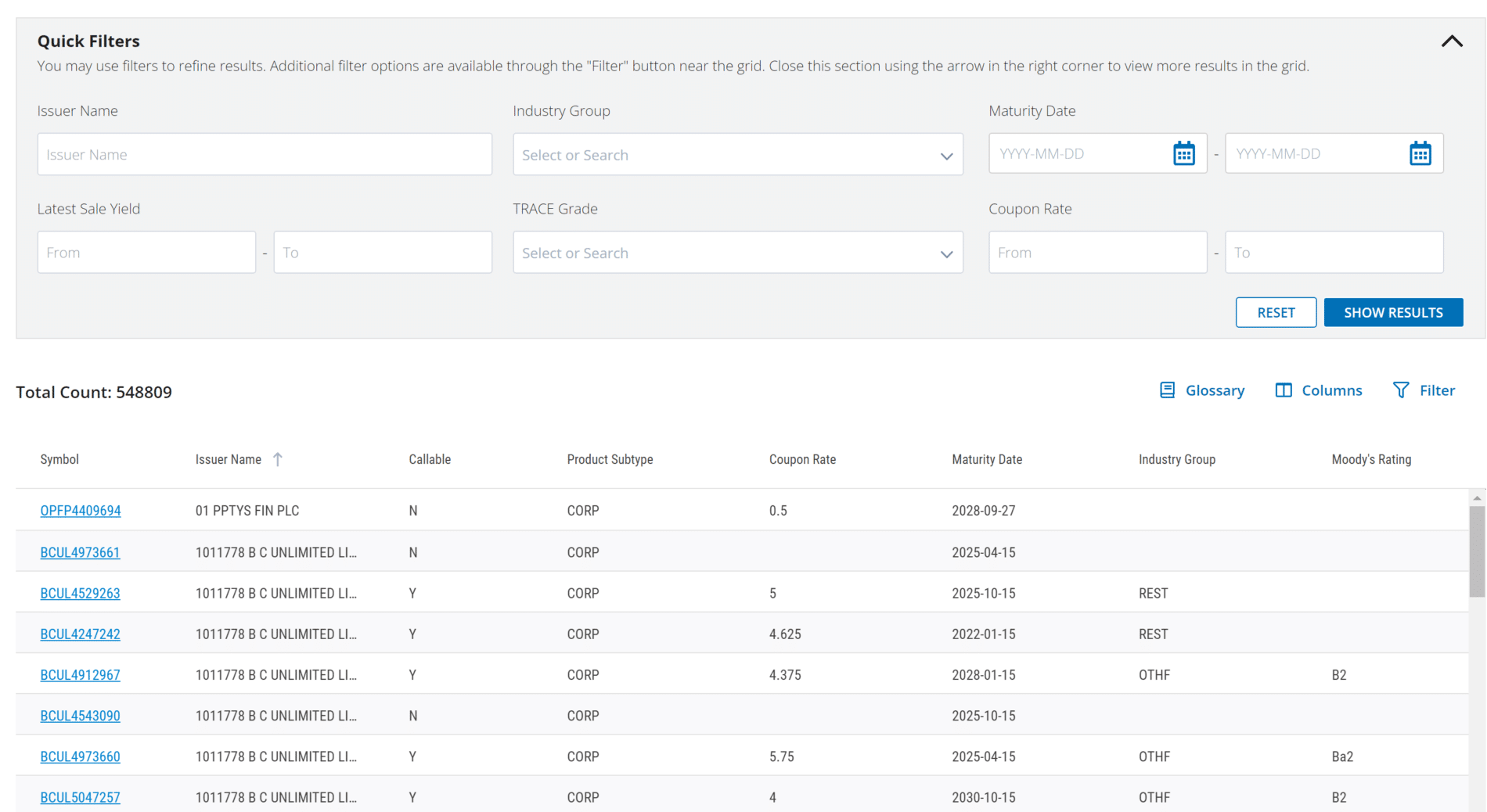Expand the TRACE Grade dropdown
The width and height of the screenshot is (1487, 812).
[946, 253]
